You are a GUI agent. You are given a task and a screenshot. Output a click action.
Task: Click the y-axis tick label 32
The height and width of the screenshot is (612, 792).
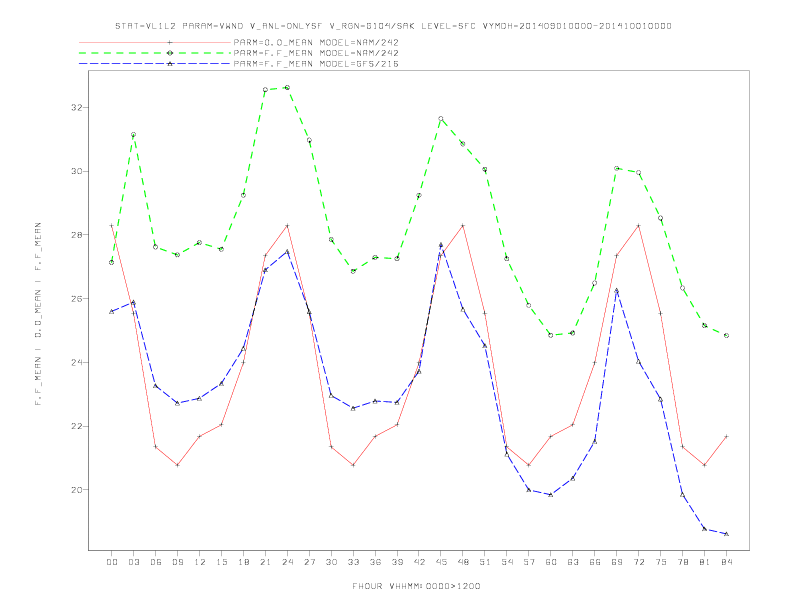(77, 108)
